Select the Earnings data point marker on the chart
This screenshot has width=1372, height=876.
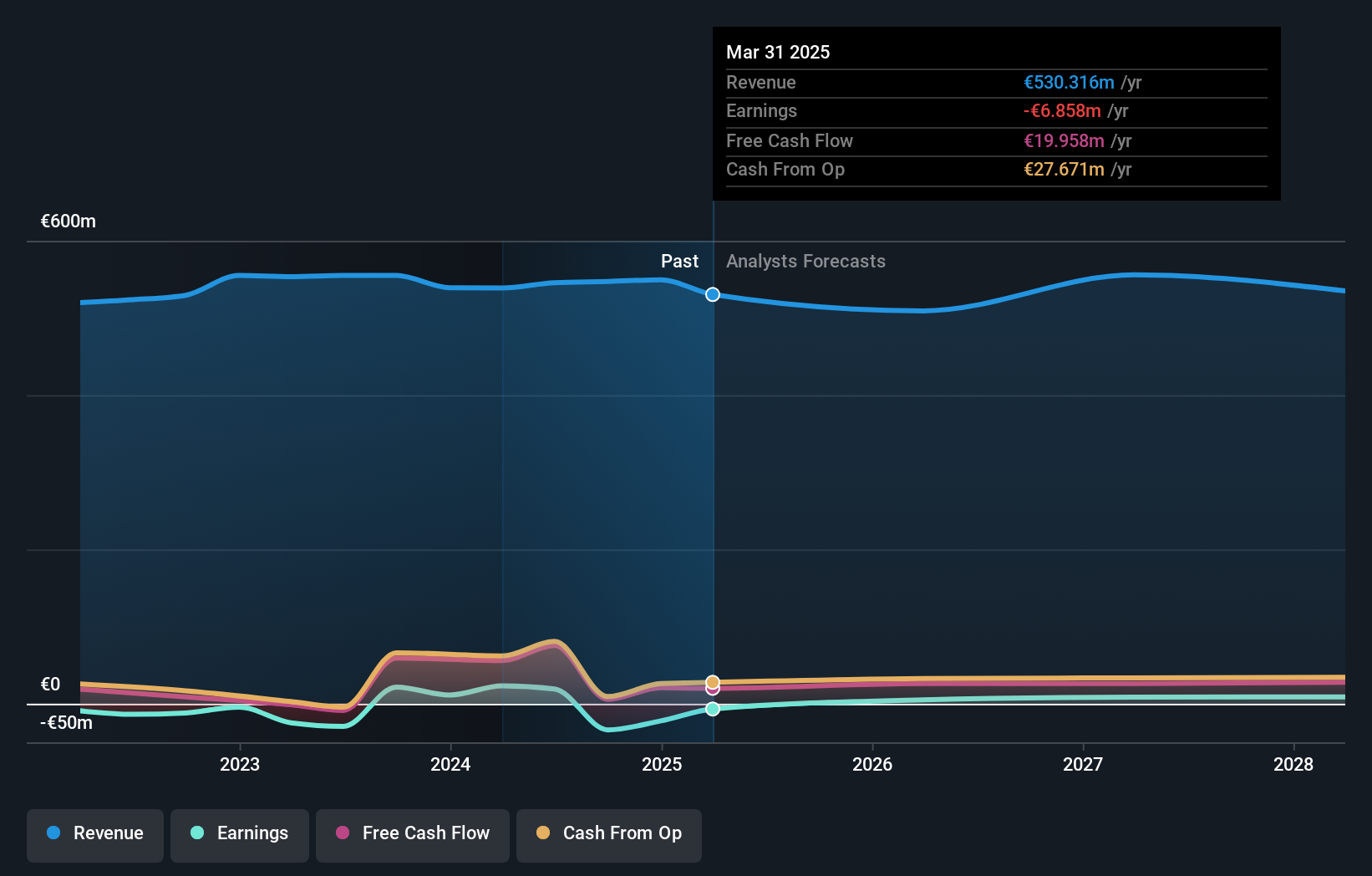[x=713, y=710]
